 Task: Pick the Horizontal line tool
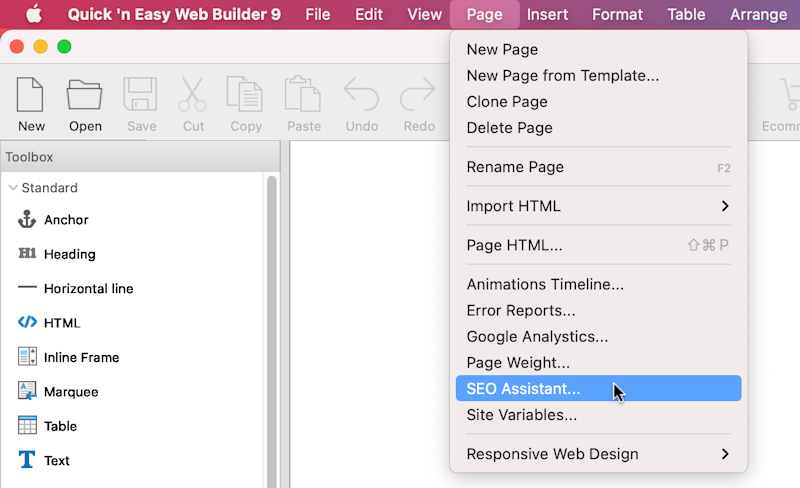pyautogui.click(x=27, y=288)
